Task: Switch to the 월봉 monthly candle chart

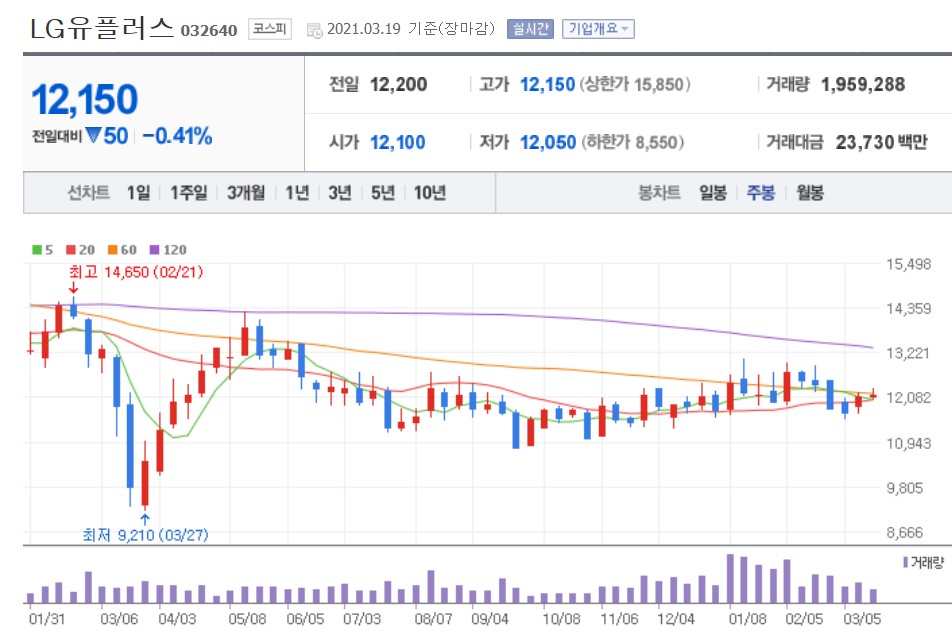Action: click(x=810, y=193)
